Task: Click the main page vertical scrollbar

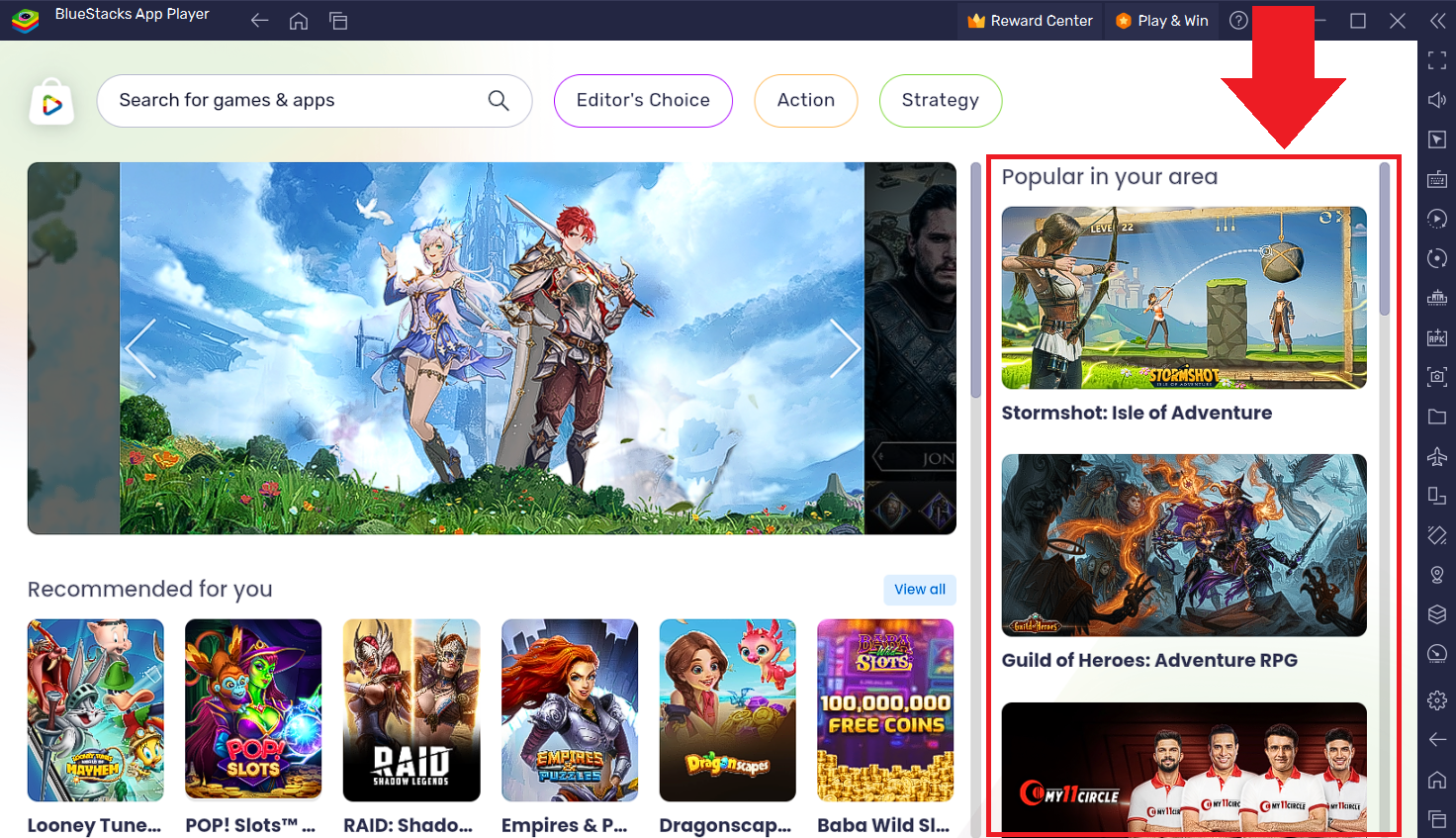Action: point(975,279)
